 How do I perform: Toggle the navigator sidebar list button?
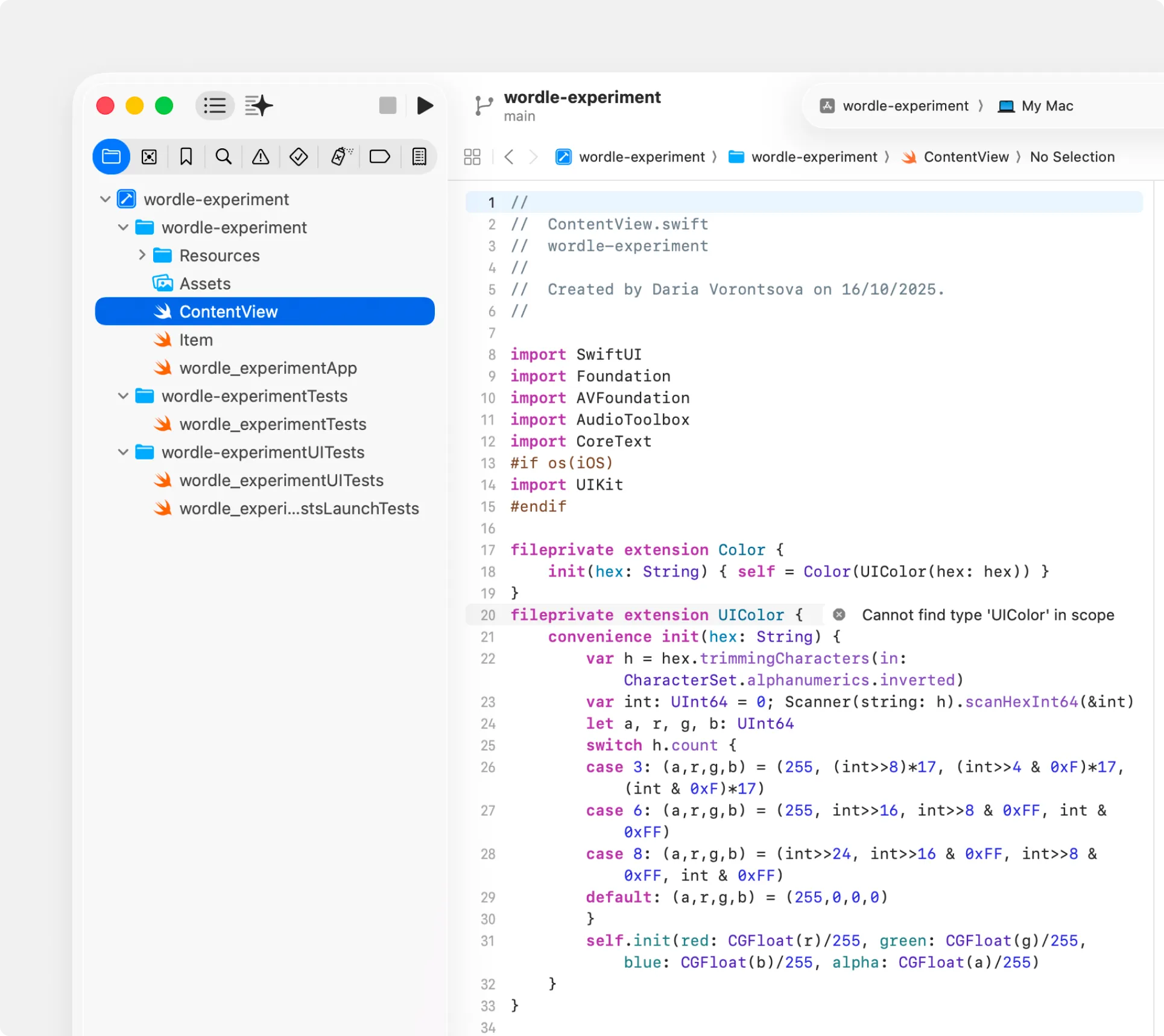coord(215,106)
